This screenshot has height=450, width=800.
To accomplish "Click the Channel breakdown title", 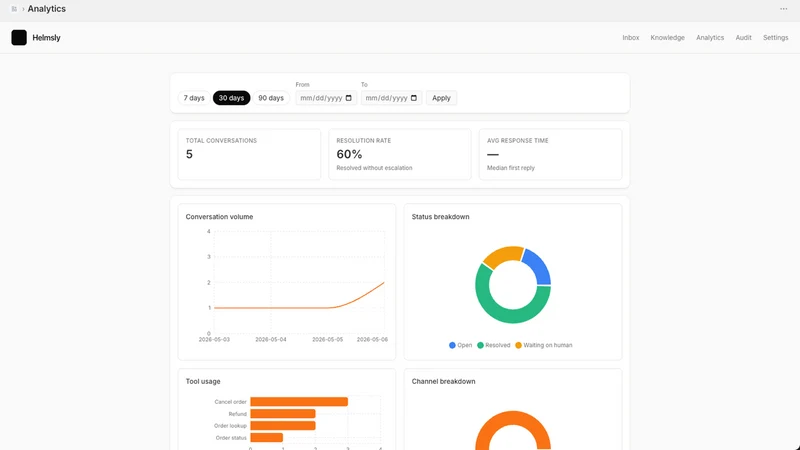I will [443, 382].
